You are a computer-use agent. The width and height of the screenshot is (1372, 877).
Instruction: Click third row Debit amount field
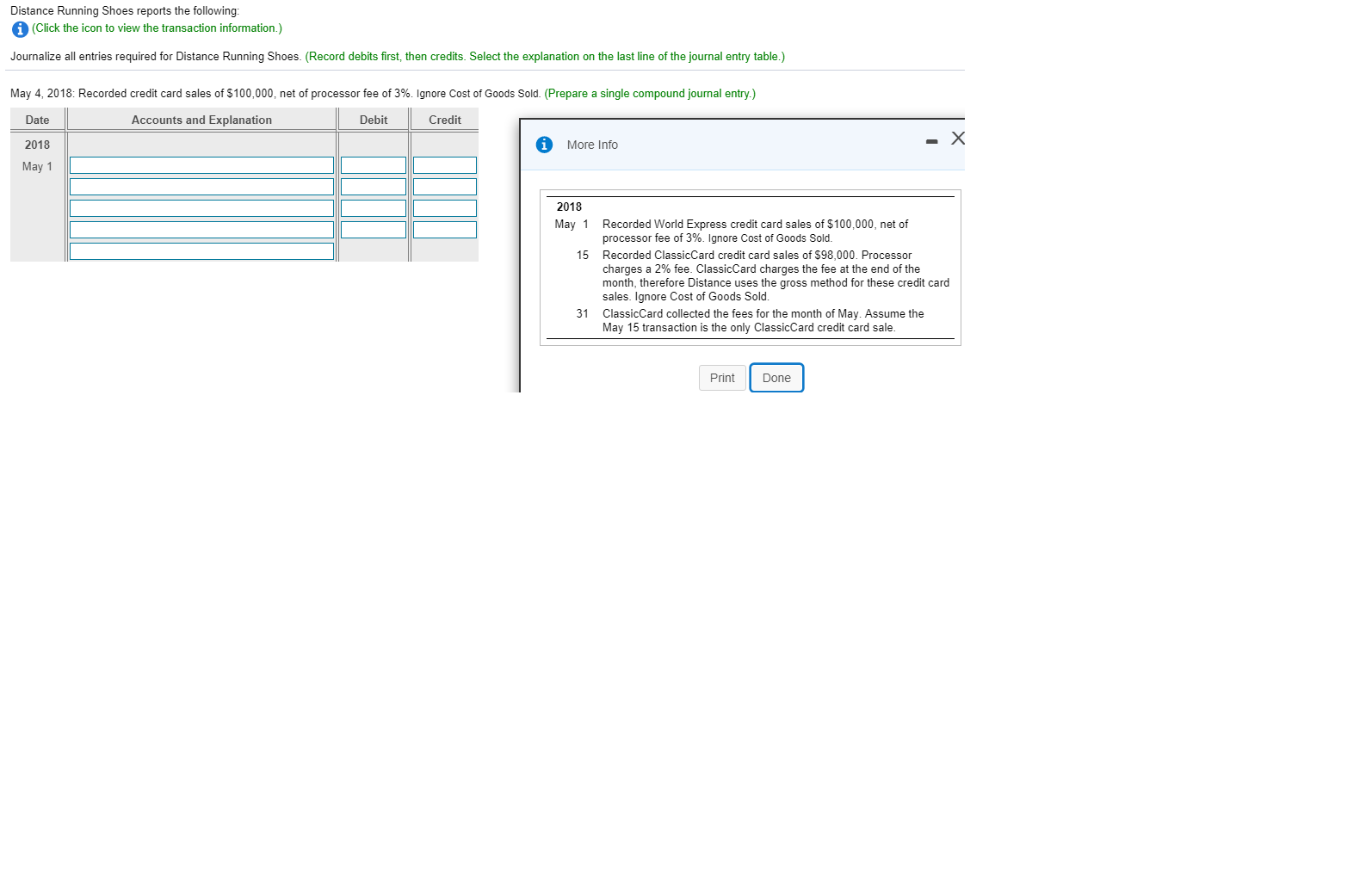point(374,208)
